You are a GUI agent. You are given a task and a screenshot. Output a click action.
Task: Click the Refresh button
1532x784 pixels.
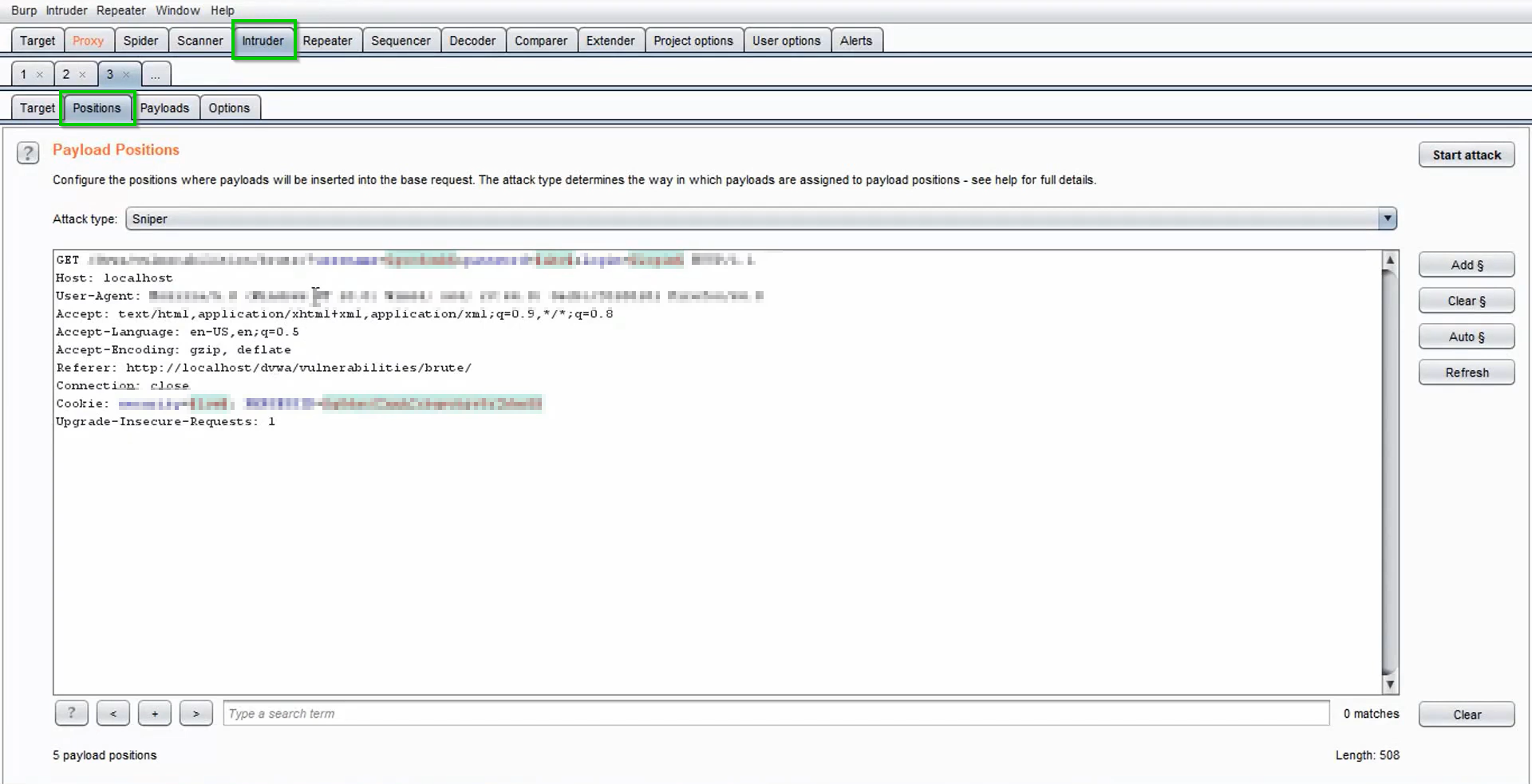pyautogui.click(x=1467, y=372)
